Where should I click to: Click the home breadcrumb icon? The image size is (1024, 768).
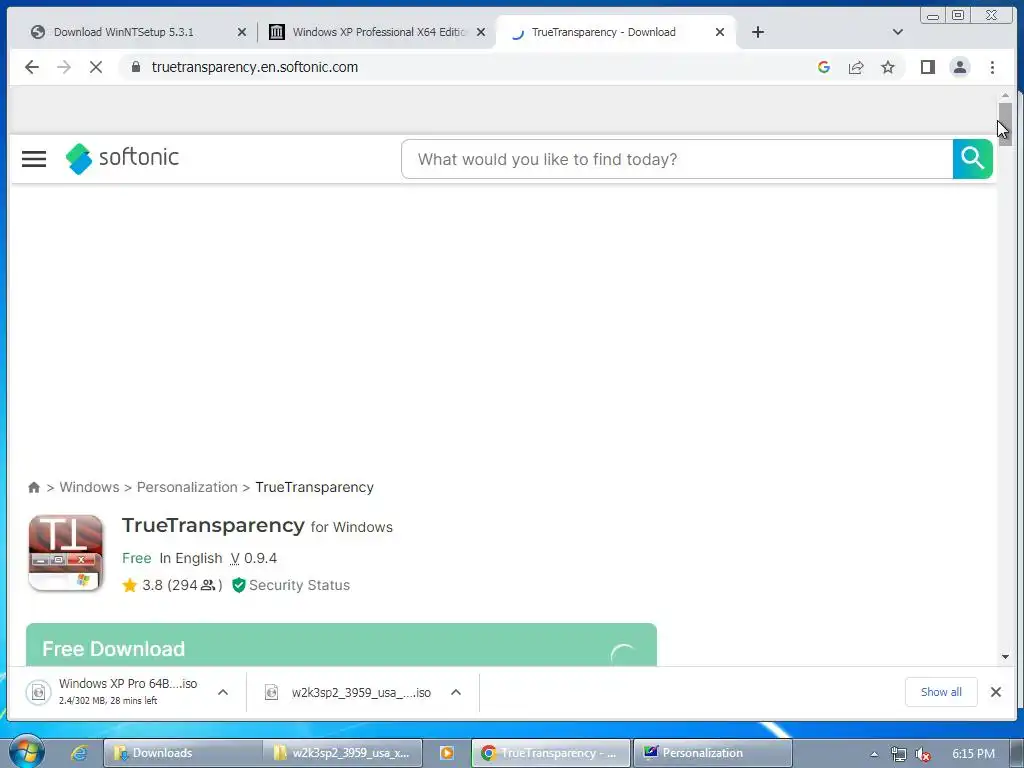pos(34,487)
